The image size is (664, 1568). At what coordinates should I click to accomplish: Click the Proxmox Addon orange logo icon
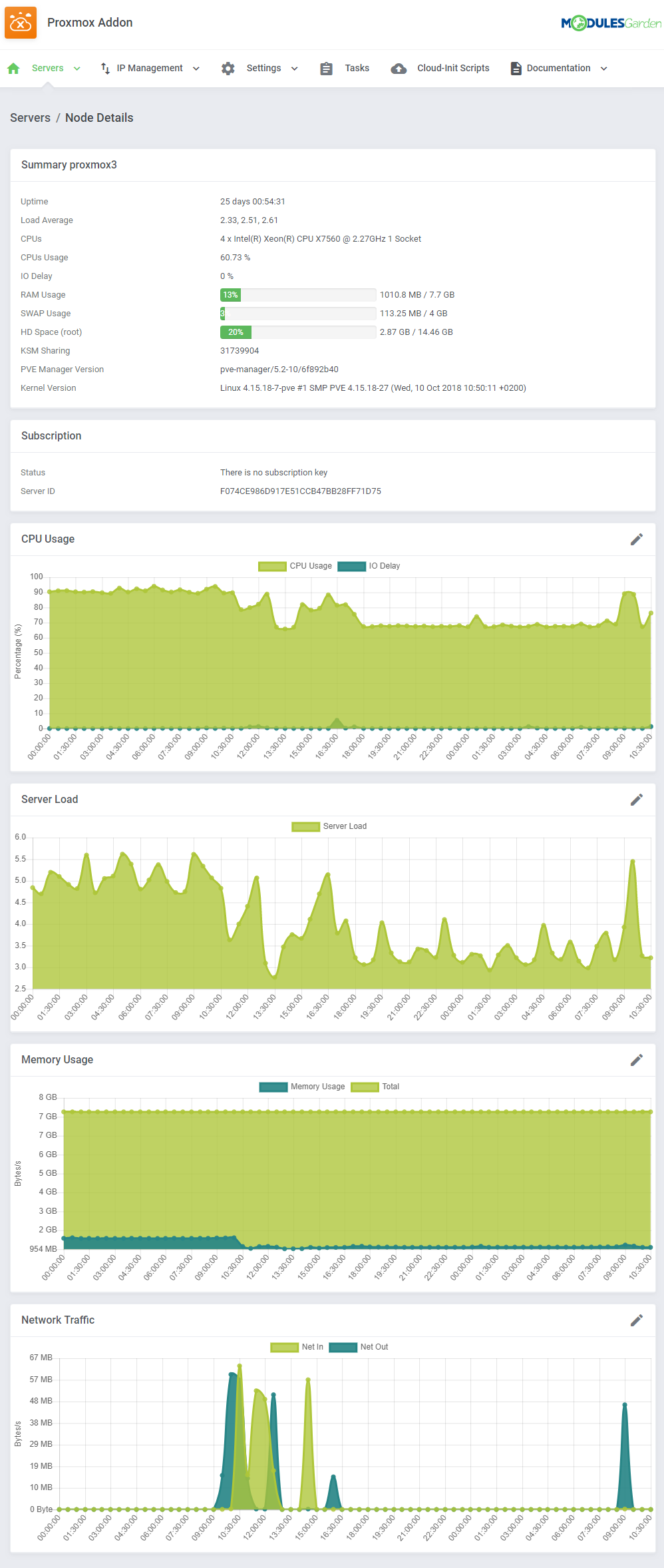tap(21, 23)
